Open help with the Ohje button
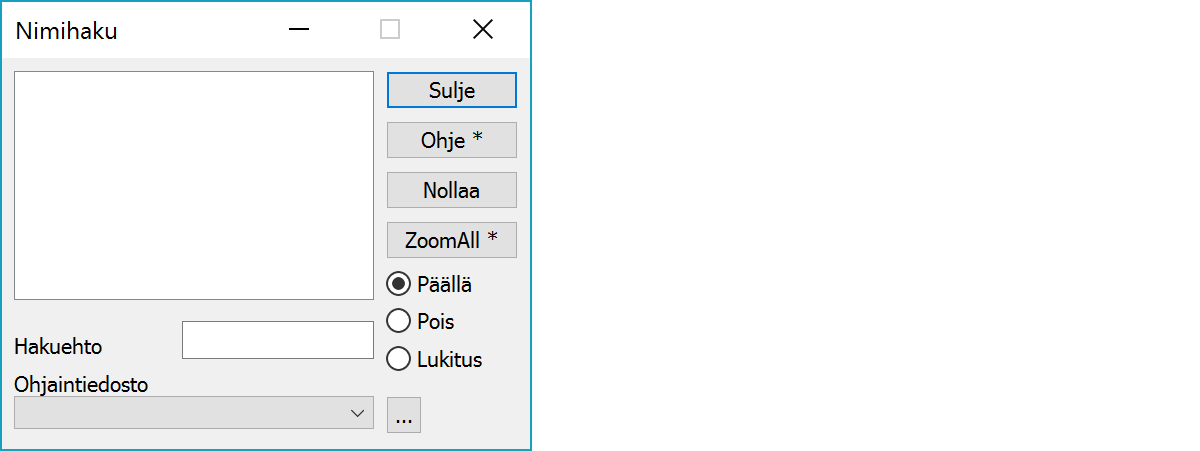The height and width of the screenshot is (451, 1200). (451, 140)
